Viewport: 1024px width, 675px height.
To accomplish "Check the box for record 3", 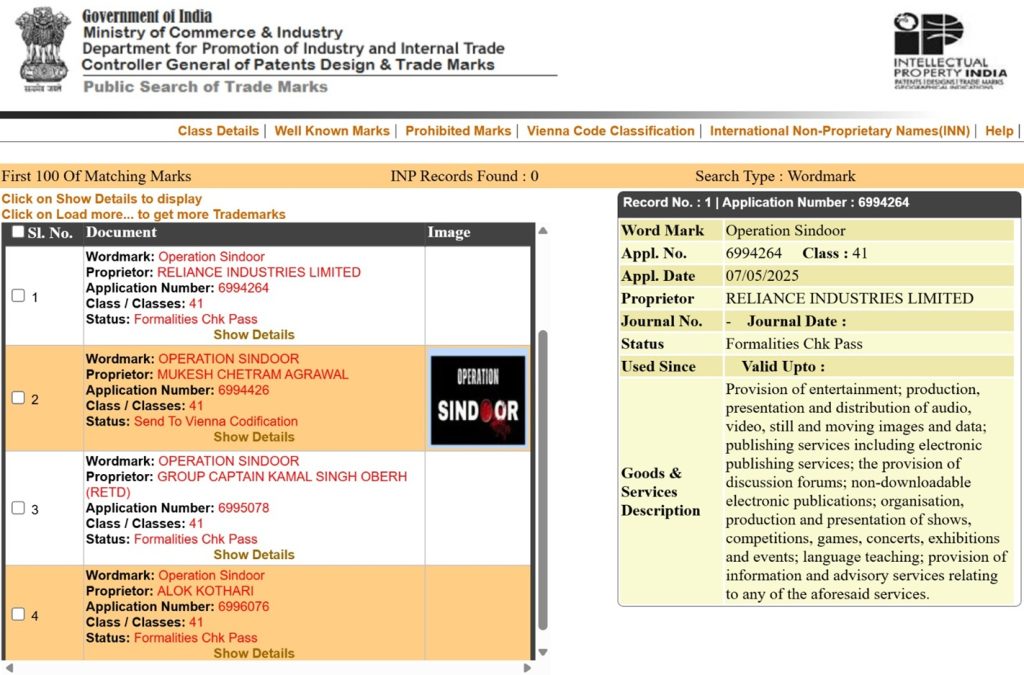I will point(18,508).
